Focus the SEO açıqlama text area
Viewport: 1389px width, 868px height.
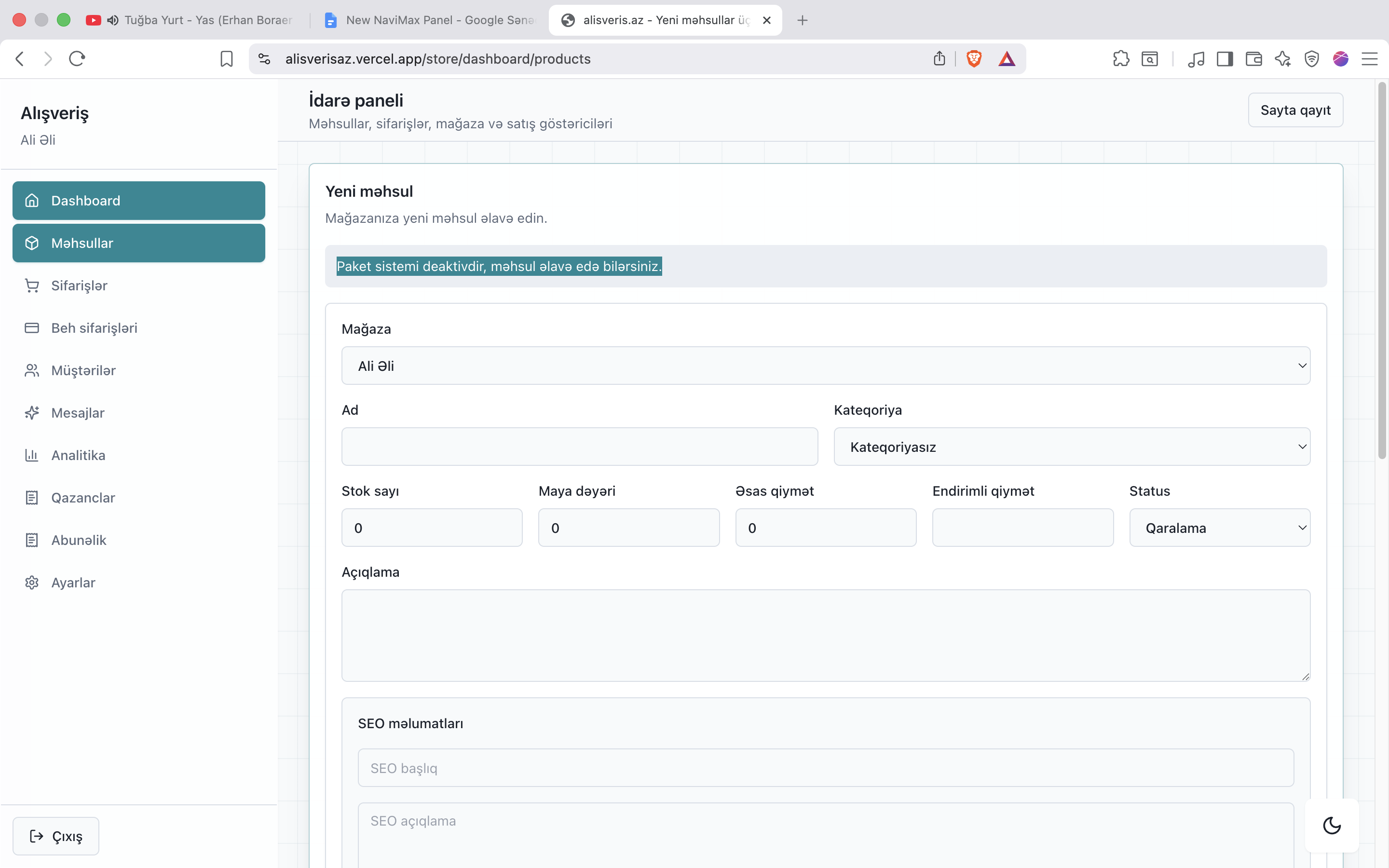pos(825,835)
